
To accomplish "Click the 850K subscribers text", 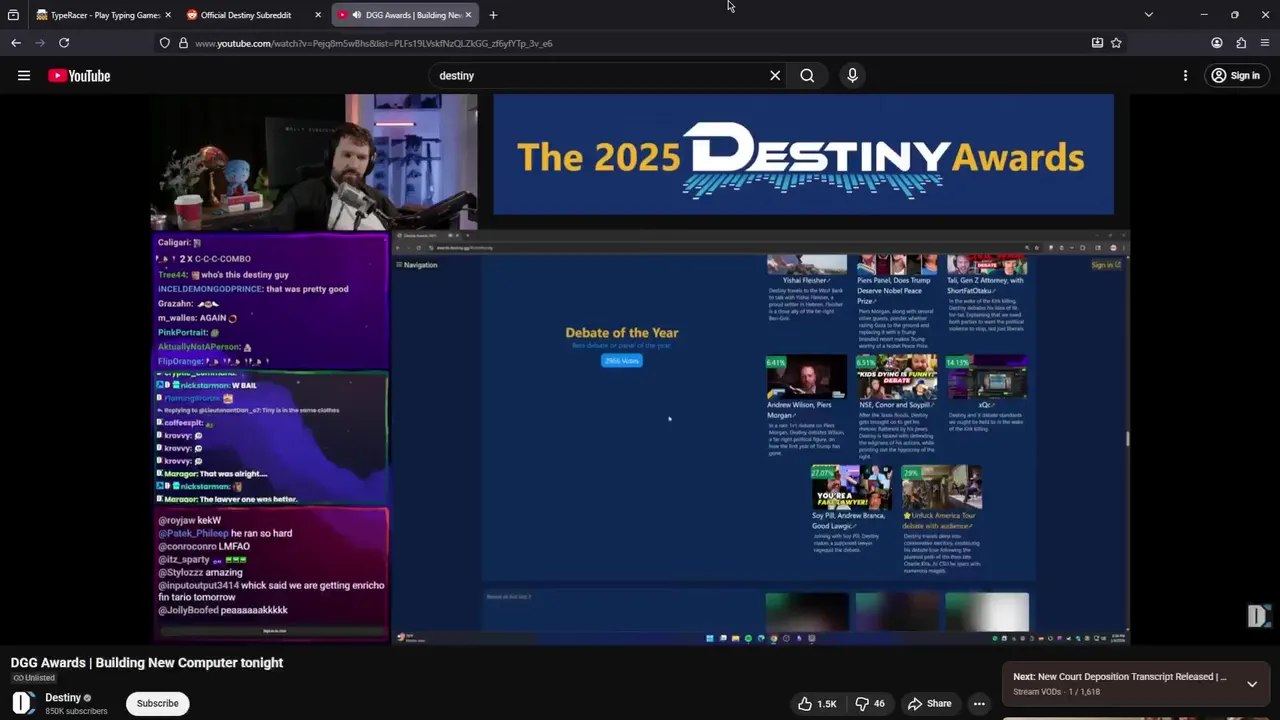I will coord(76,712).
